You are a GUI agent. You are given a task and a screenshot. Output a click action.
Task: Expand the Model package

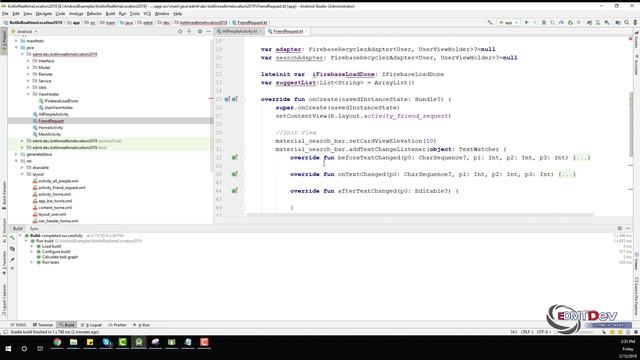coord(29,67)
